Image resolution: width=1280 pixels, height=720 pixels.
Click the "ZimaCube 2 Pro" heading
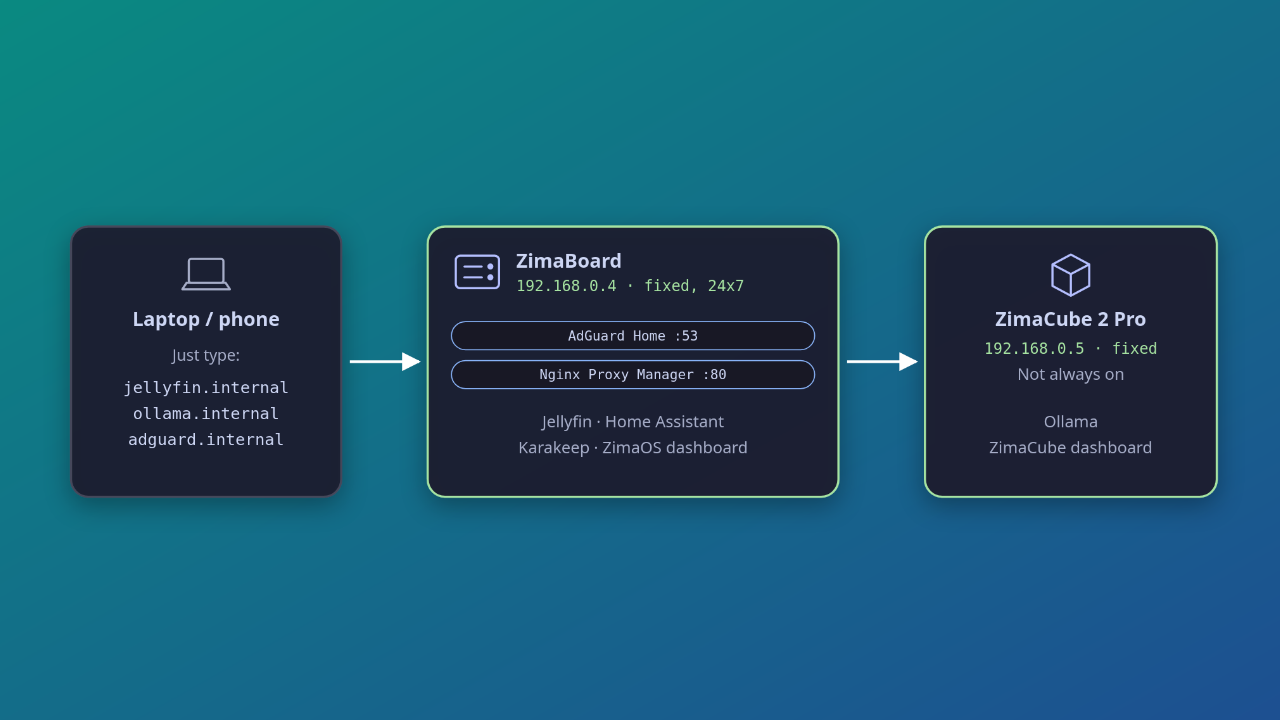point(1071,319)
